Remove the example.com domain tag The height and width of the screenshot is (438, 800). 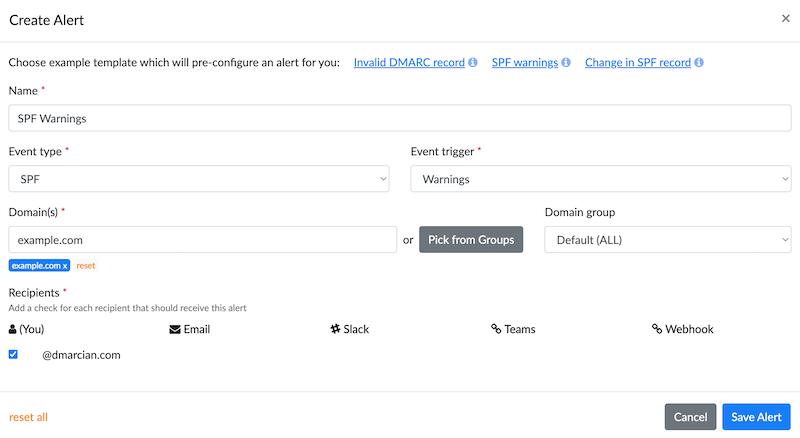pyautogui.click(x=65, y=265)
